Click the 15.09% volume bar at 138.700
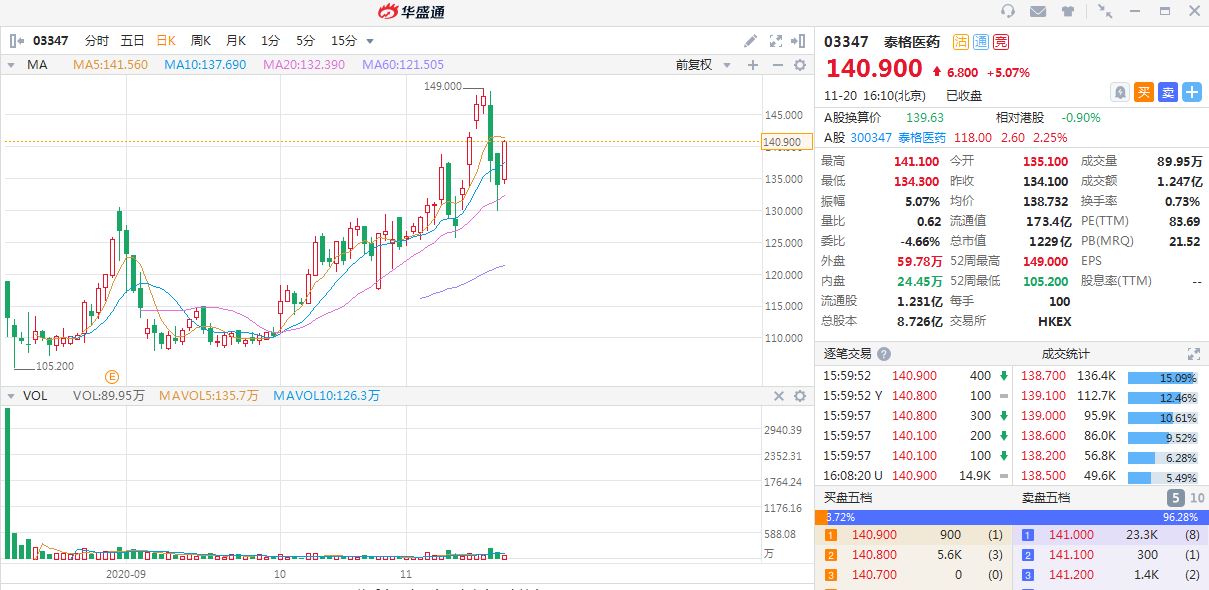This screenshot has height=590, width=1209. (1162, 378)
